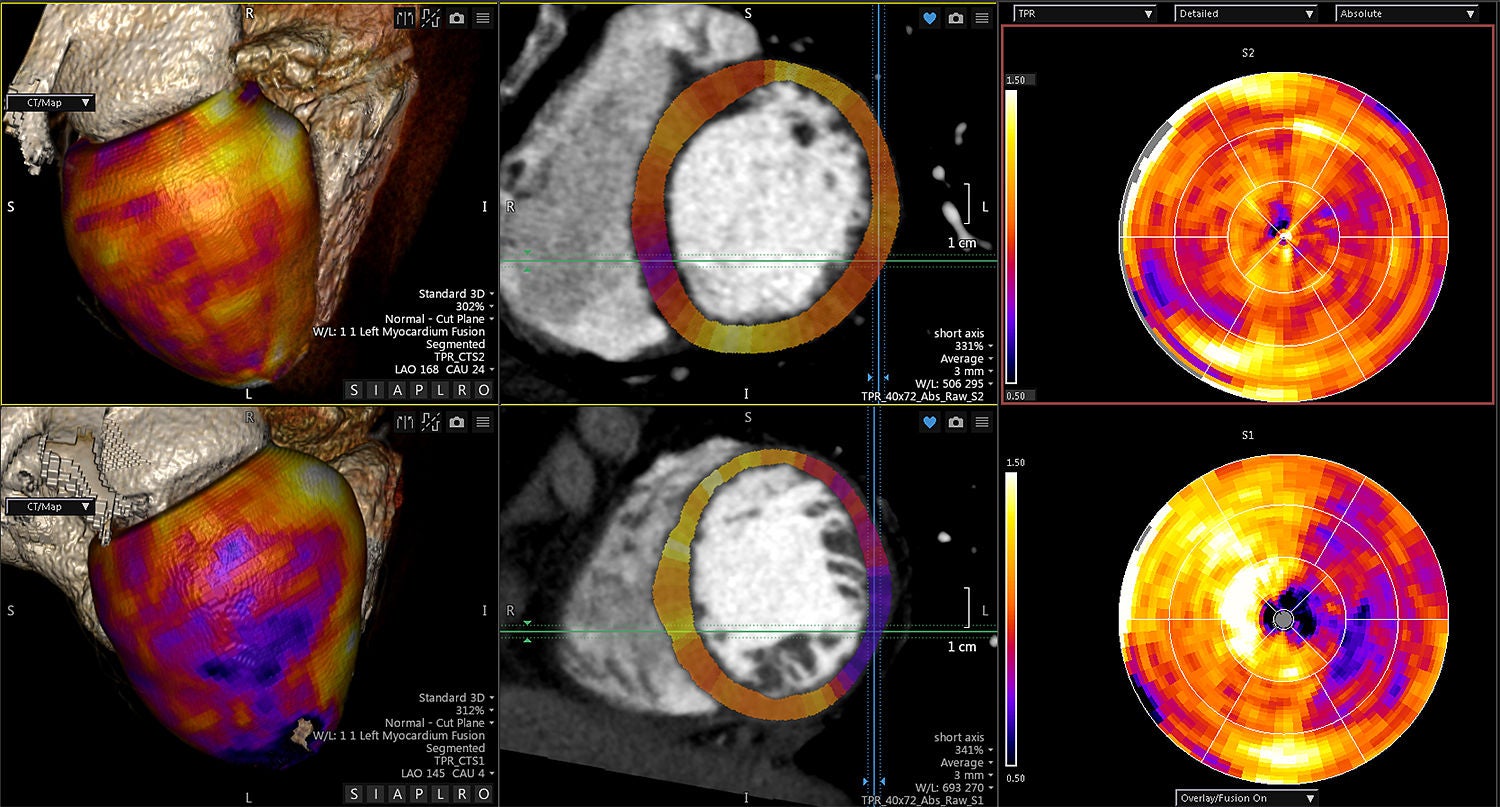
Task: Click the center of the S1 polar map
Action: point(1284,620)
